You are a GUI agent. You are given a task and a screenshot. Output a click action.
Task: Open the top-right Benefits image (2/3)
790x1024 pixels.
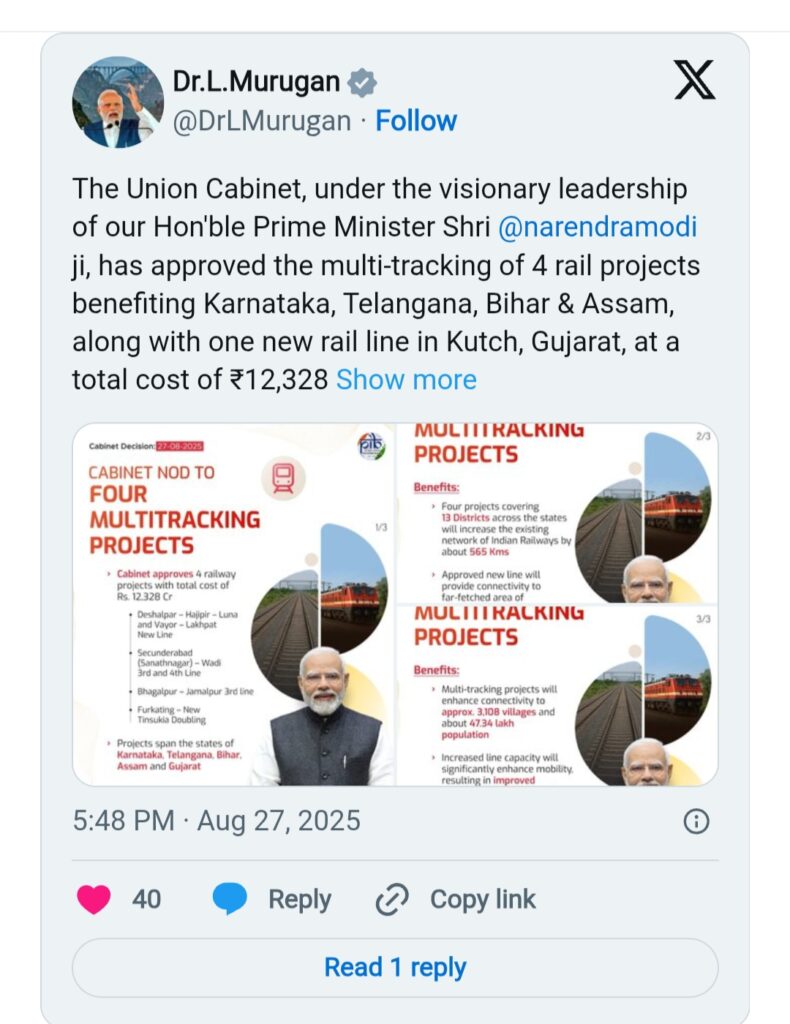pyautogui.click(x=557, y=513)
